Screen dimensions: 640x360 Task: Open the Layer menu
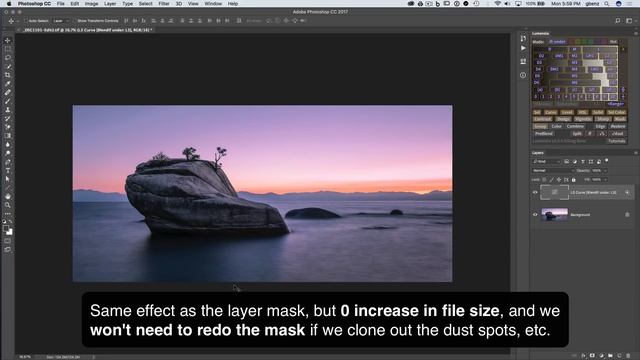(110, 4)
